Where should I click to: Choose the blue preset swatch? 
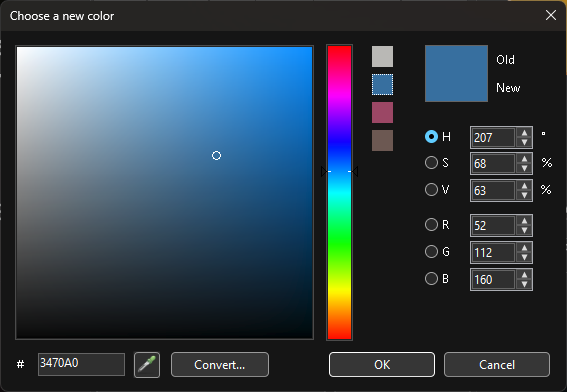pyautogui.click(x=382, y=85)
